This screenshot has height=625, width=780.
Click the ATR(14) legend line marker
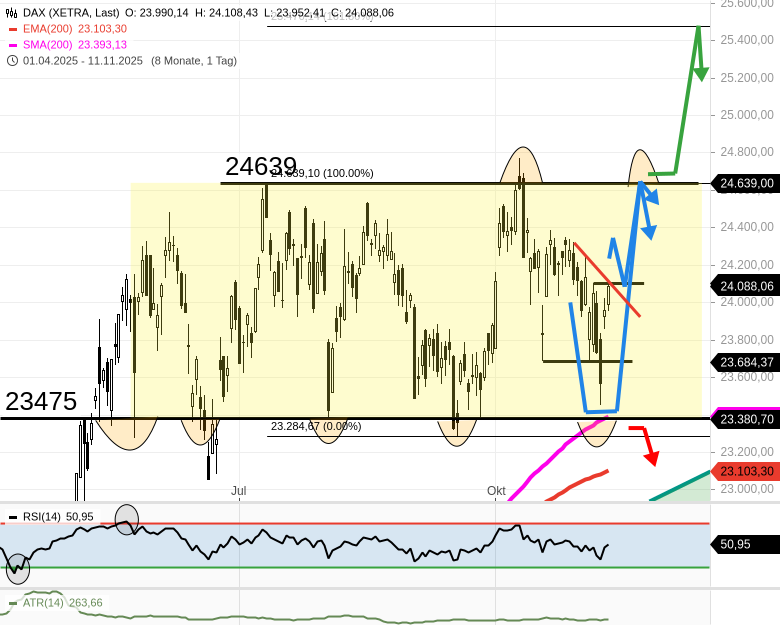[x=12, y=603]
